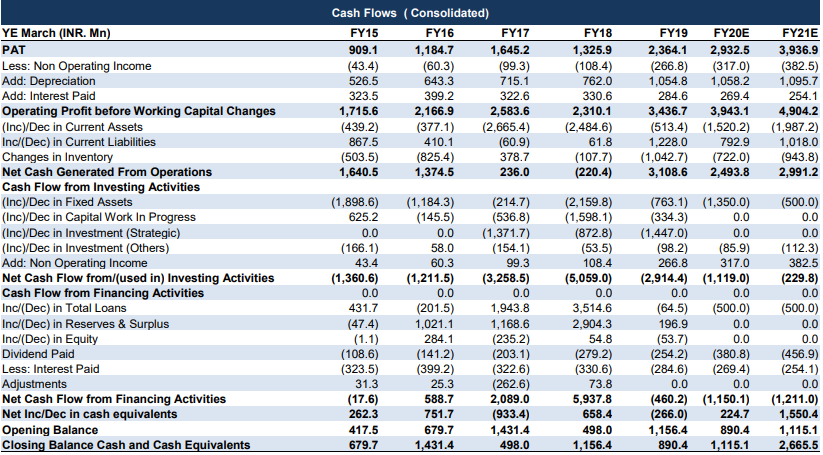This screenshot has width=823, height=455.
Task: Click Operating Profit before Working Capital Changes label
Action: click(139, 111)
